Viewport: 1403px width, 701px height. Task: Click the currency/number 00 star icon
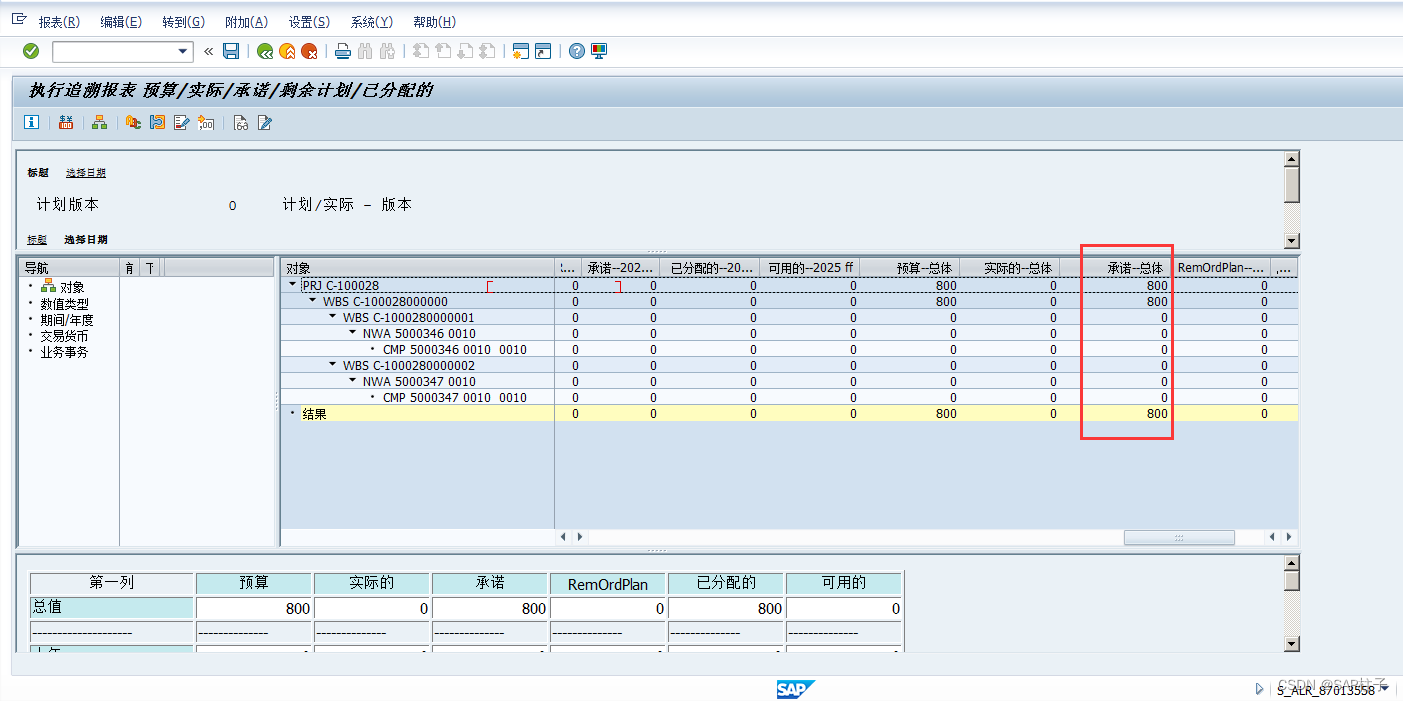206,122
